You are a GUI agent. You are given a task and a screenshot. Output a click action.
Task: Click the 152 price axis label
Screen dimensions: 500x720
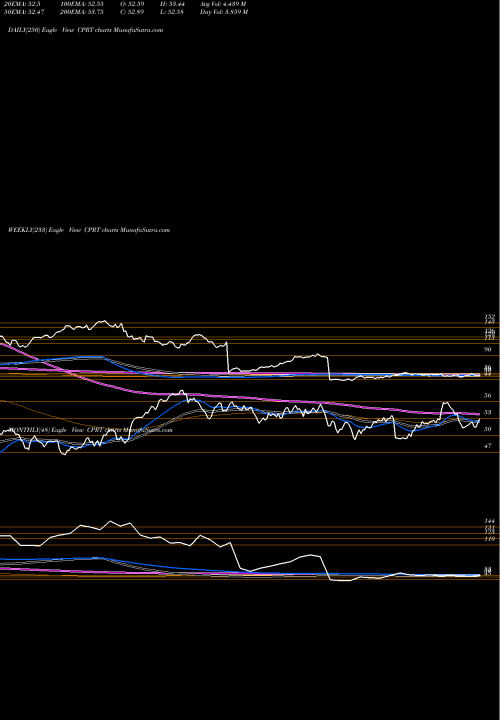489,317
